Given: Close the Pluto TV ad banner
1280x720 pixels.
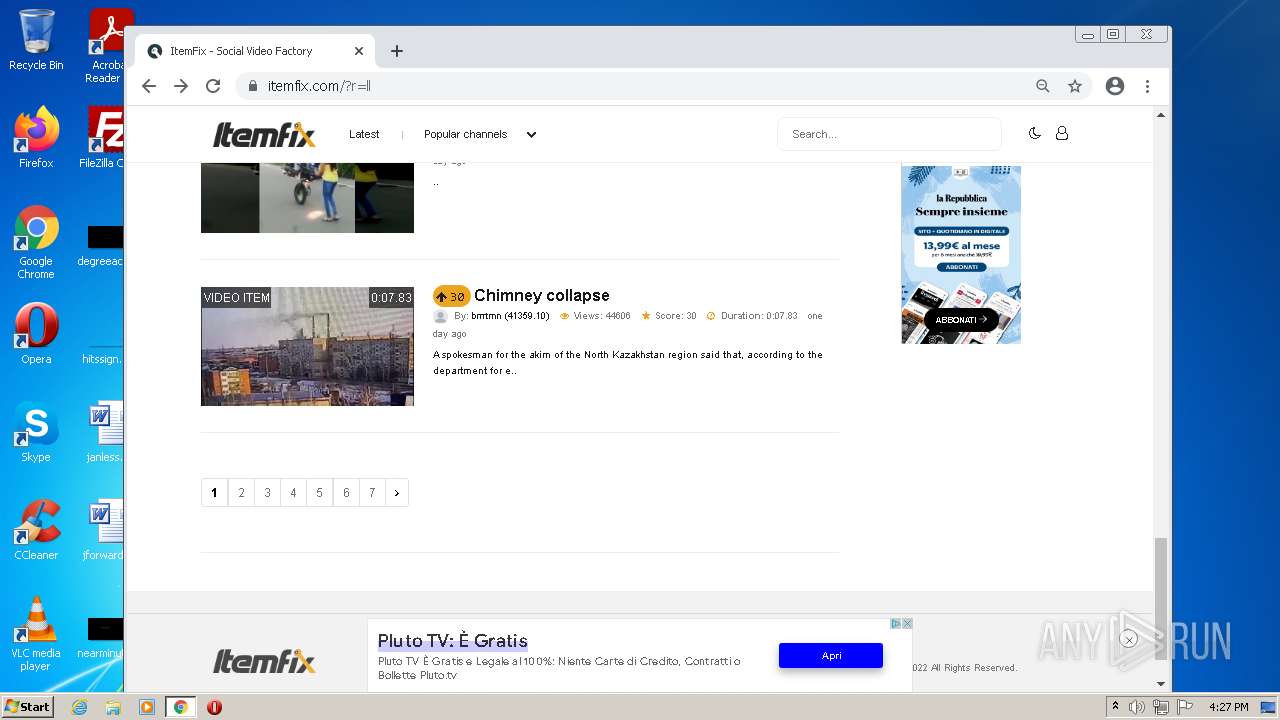Looking at the screenshot, I should click(x=907, y=623).
